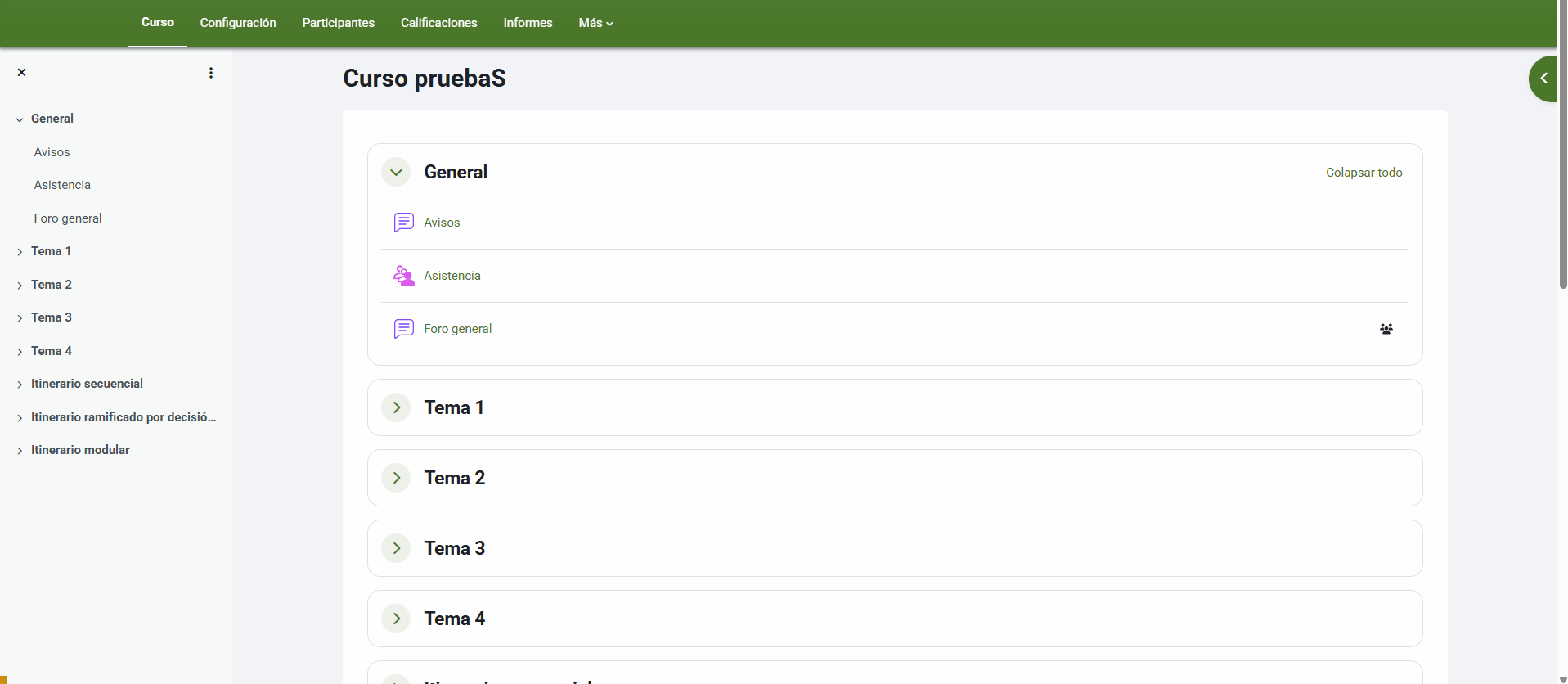
Task: Open the block drawer arrow button
Action: [x=1543, y=79]
